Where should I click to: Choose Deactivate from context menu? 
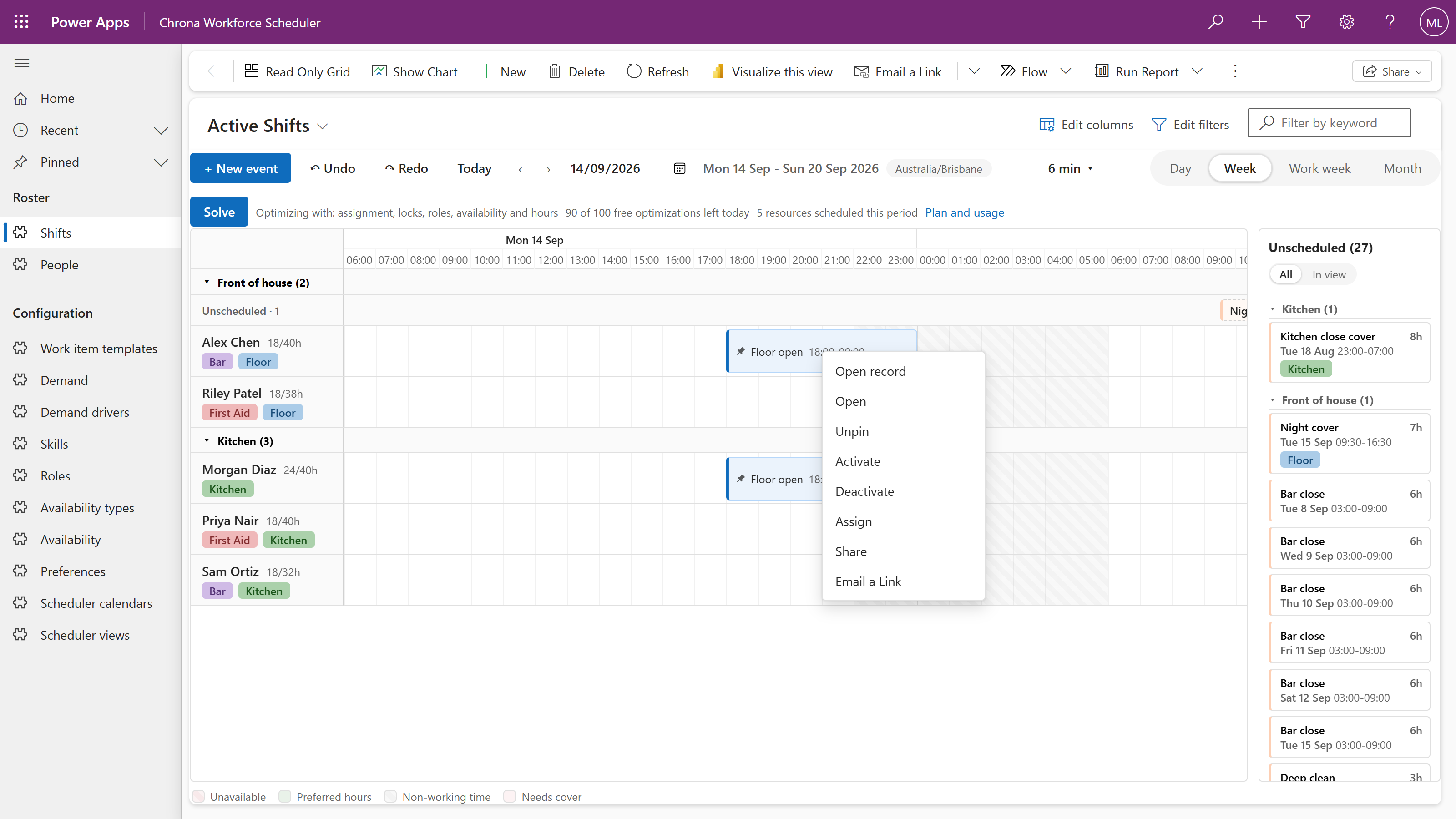903,491
